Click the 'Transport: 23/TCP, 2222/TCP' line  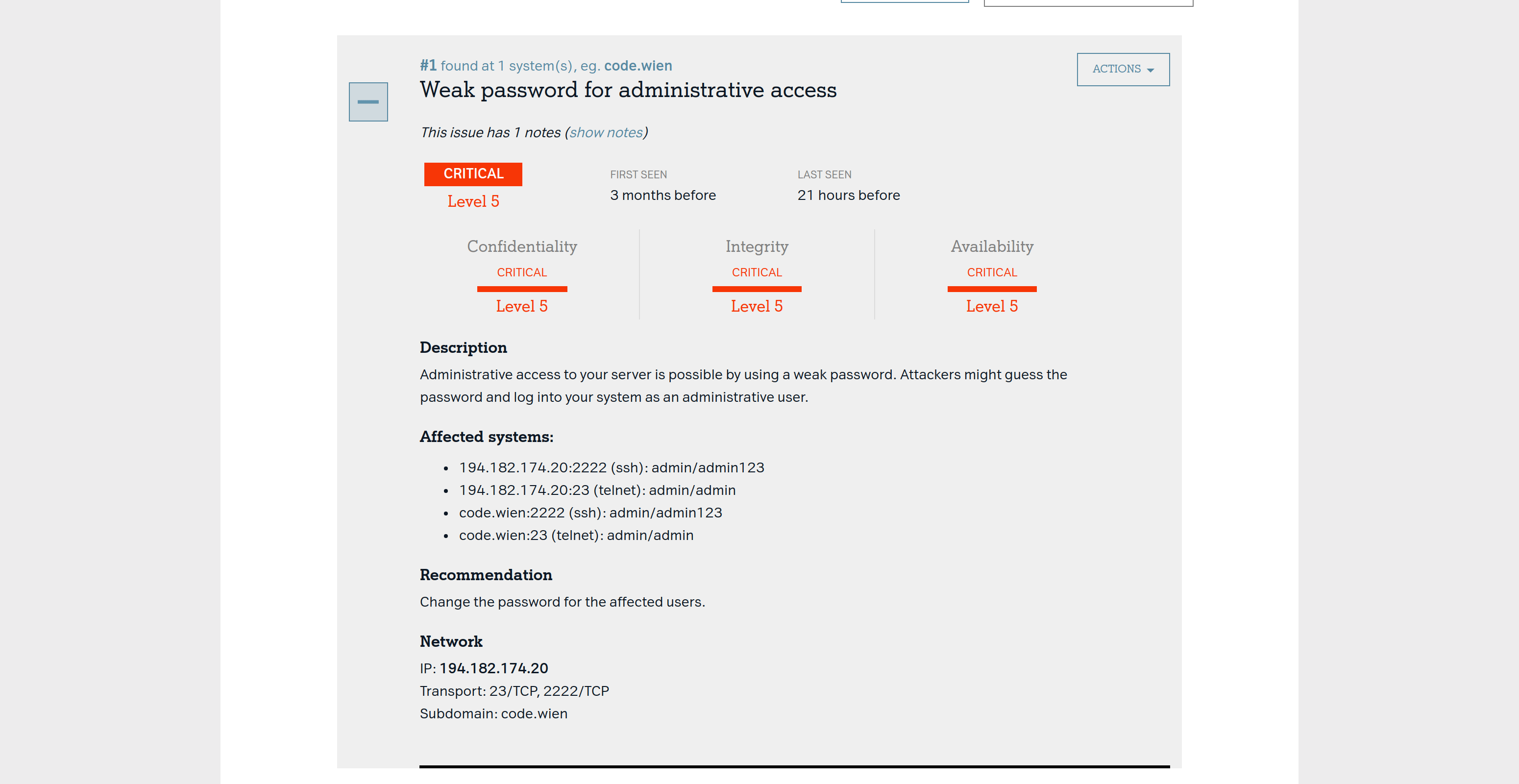[x=514, y=691]
